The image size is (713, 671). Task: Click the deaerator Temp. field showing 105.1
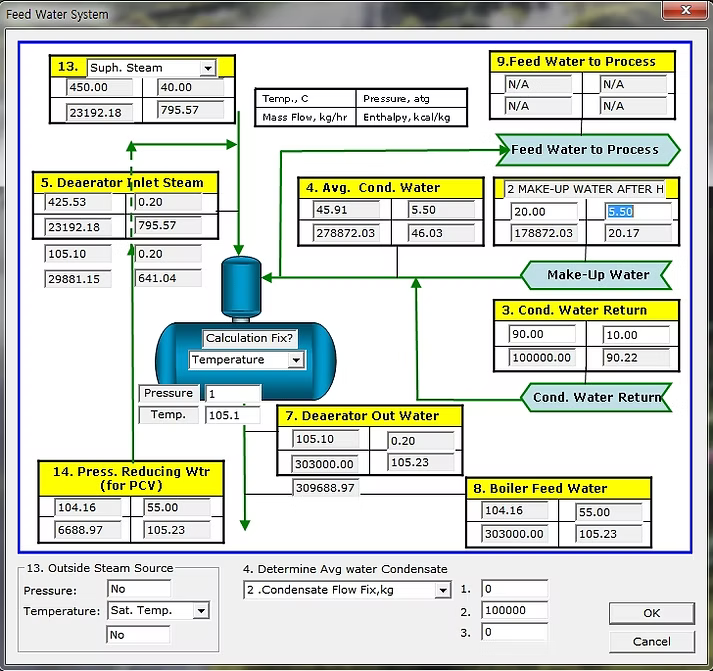(232, 415)
